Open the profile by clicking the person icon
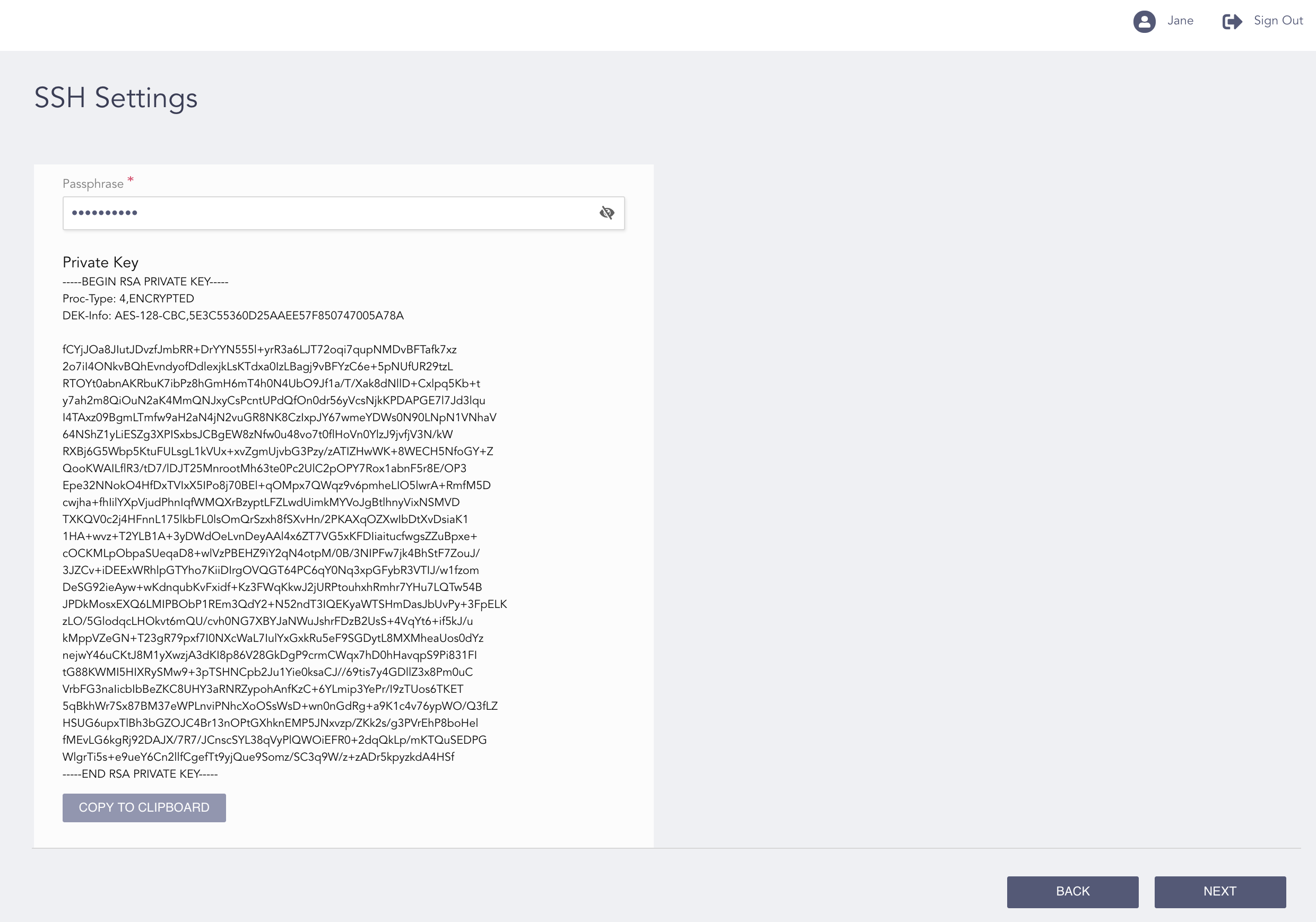This screenshot has width=1316, height=922. (x=1144, y=22)
